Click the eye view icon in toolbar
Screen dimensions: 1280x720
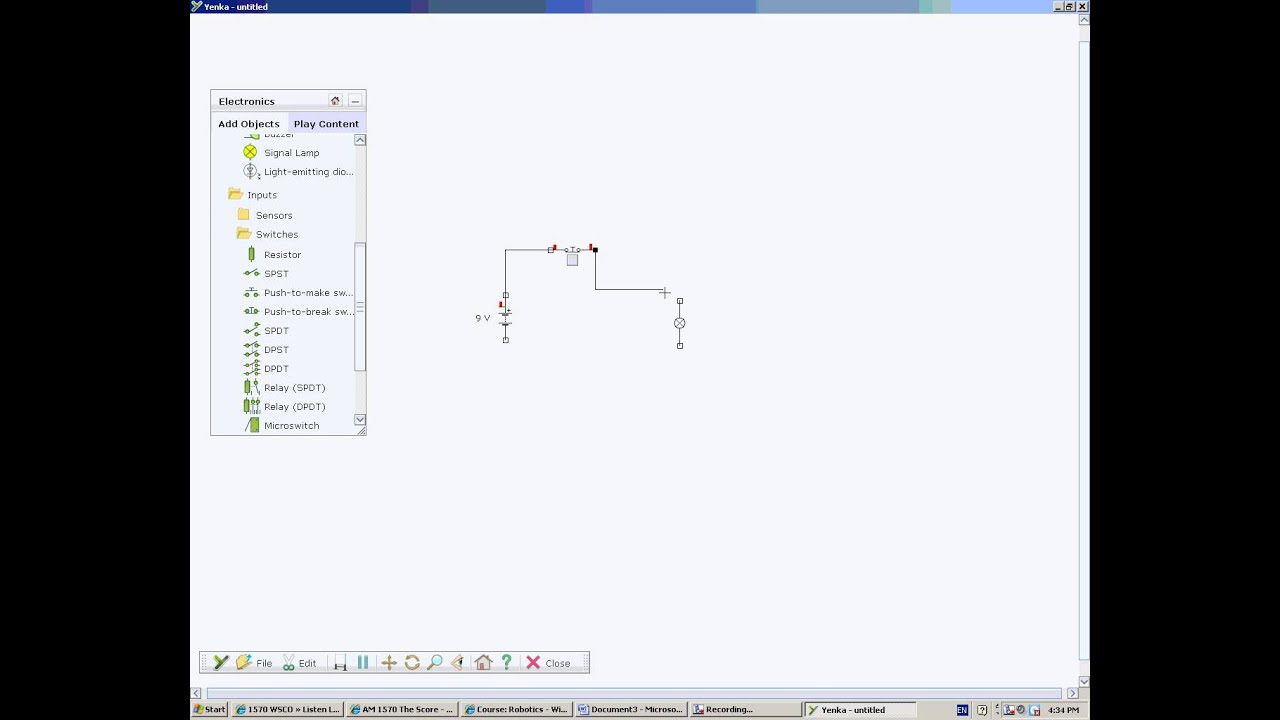(x=458, y=663)
